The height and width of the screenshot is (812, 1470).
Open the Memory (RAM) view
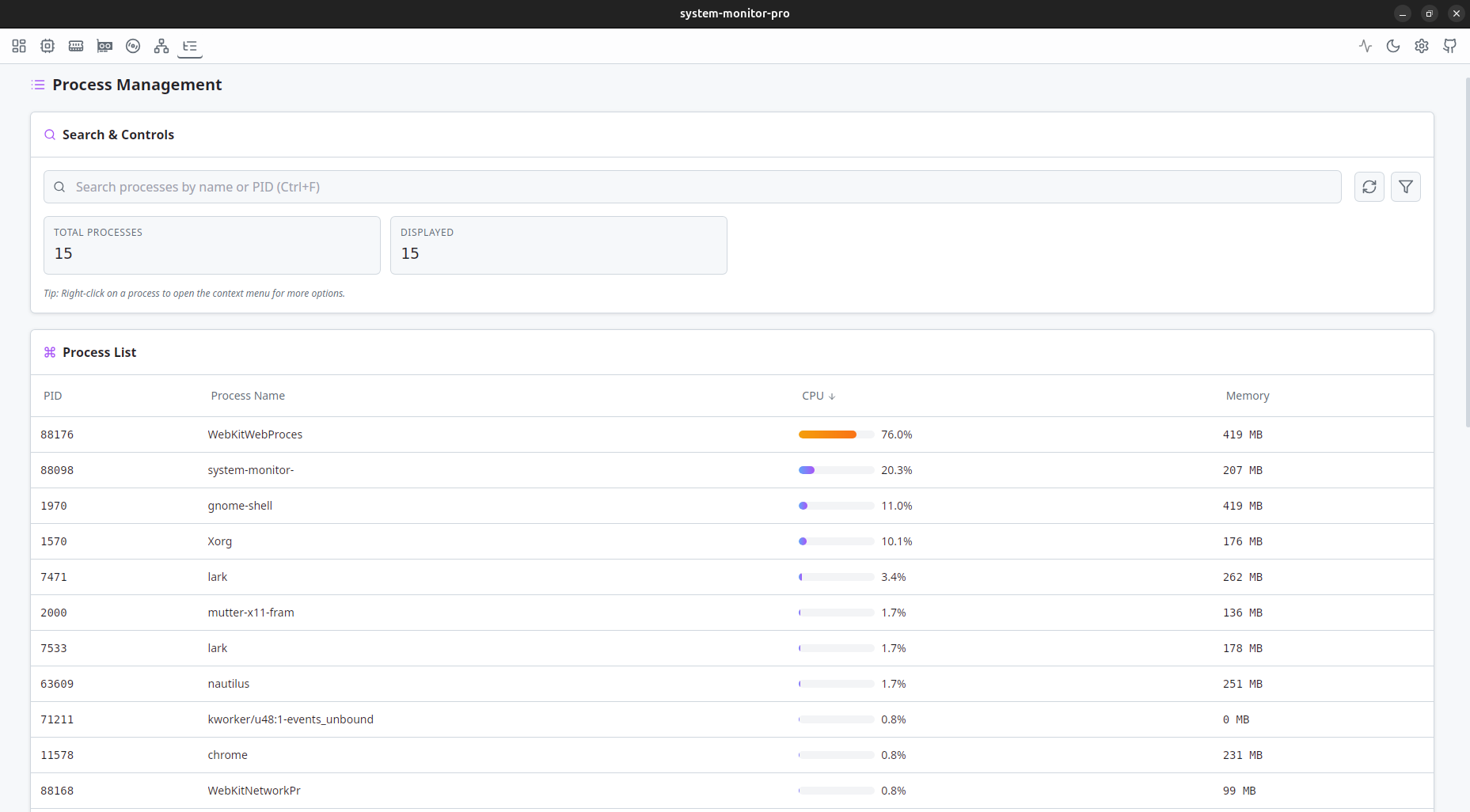click(x=76, y=46)
